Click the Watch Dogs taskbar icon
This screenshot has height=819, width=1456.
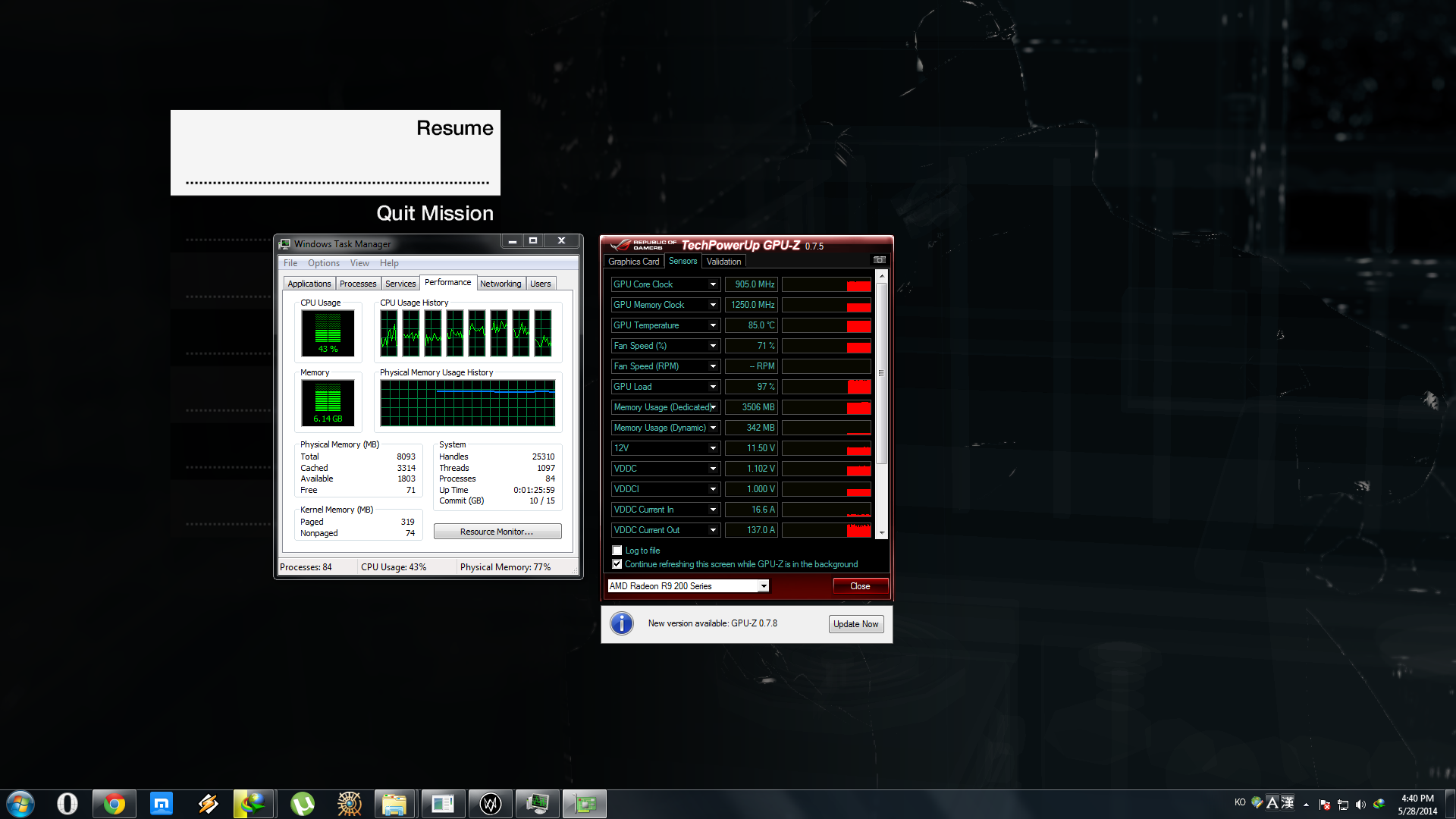(x=491, y=803)
